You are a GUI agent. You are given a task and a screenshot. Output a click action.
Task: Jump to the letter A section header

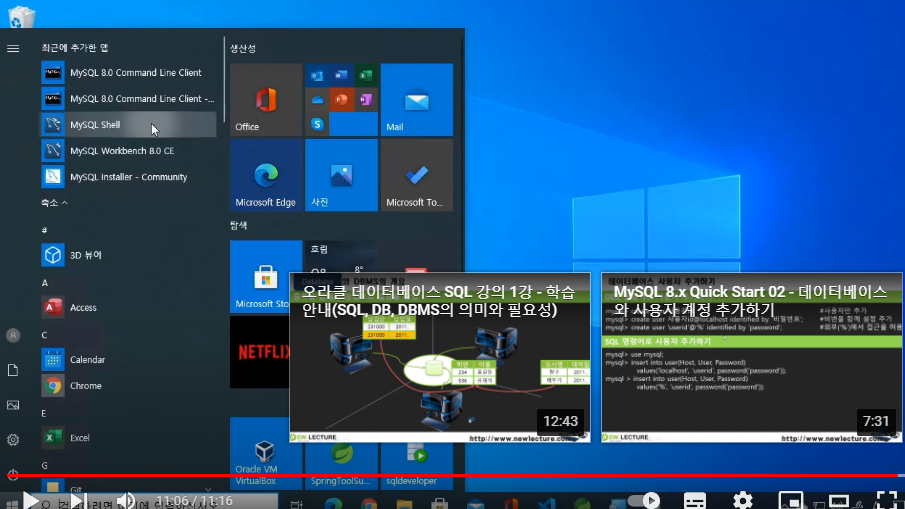click(x=45, y=283)
